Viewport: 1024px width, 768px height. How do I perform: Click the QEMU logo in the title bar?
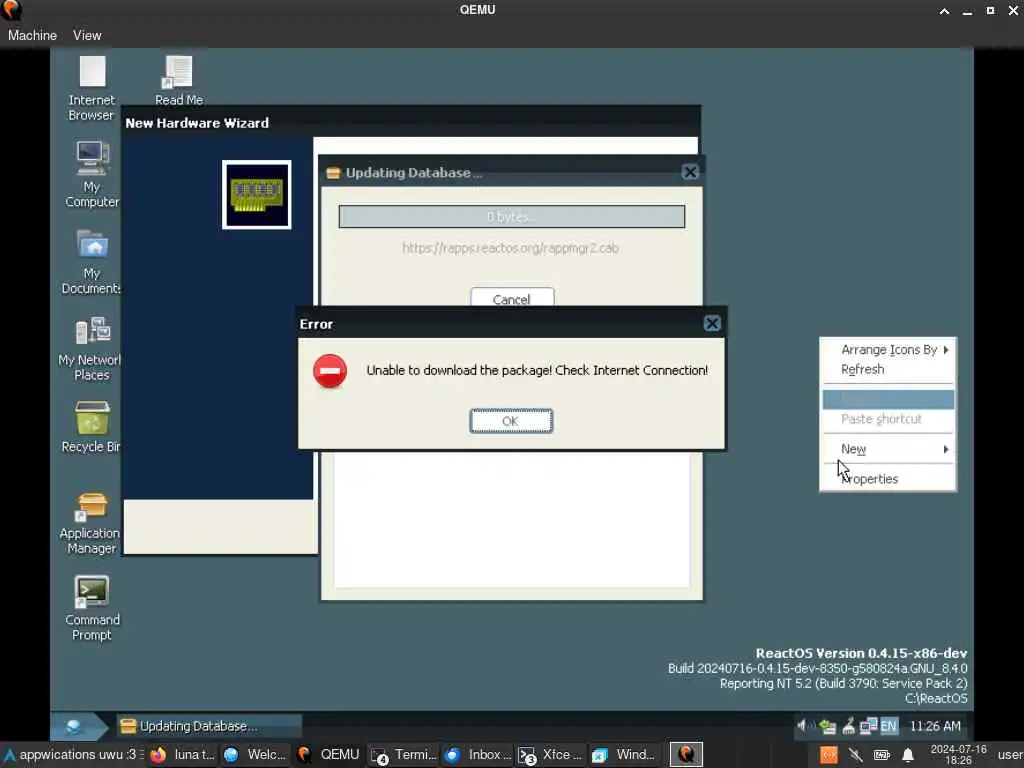pyautogui.click(x=12, y=10)
